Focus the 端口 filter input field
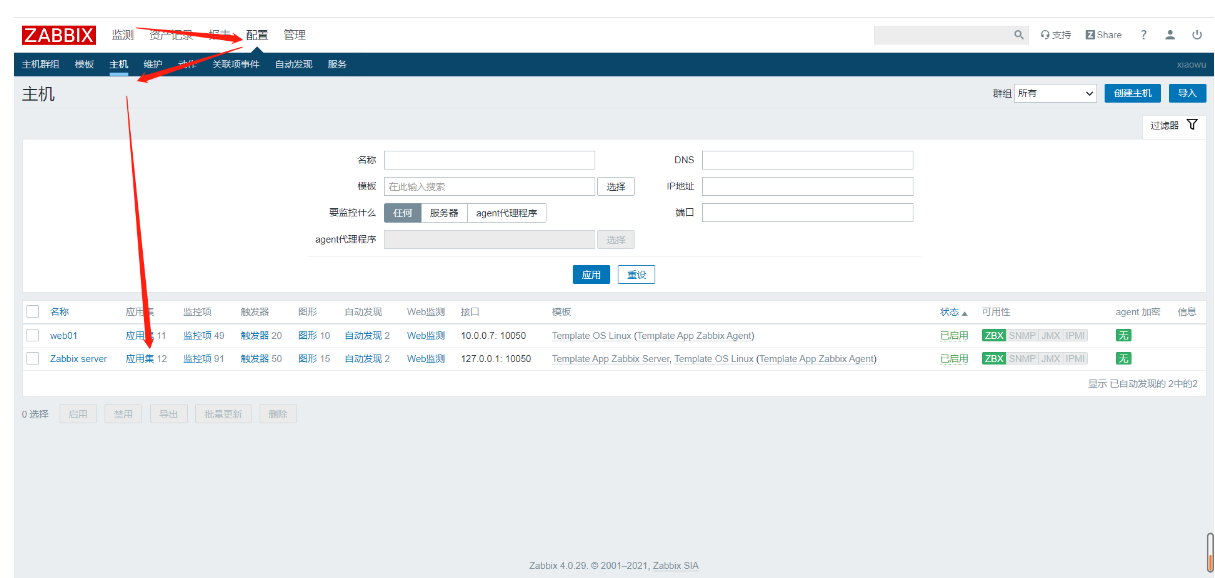 click(x=808, y=212)
